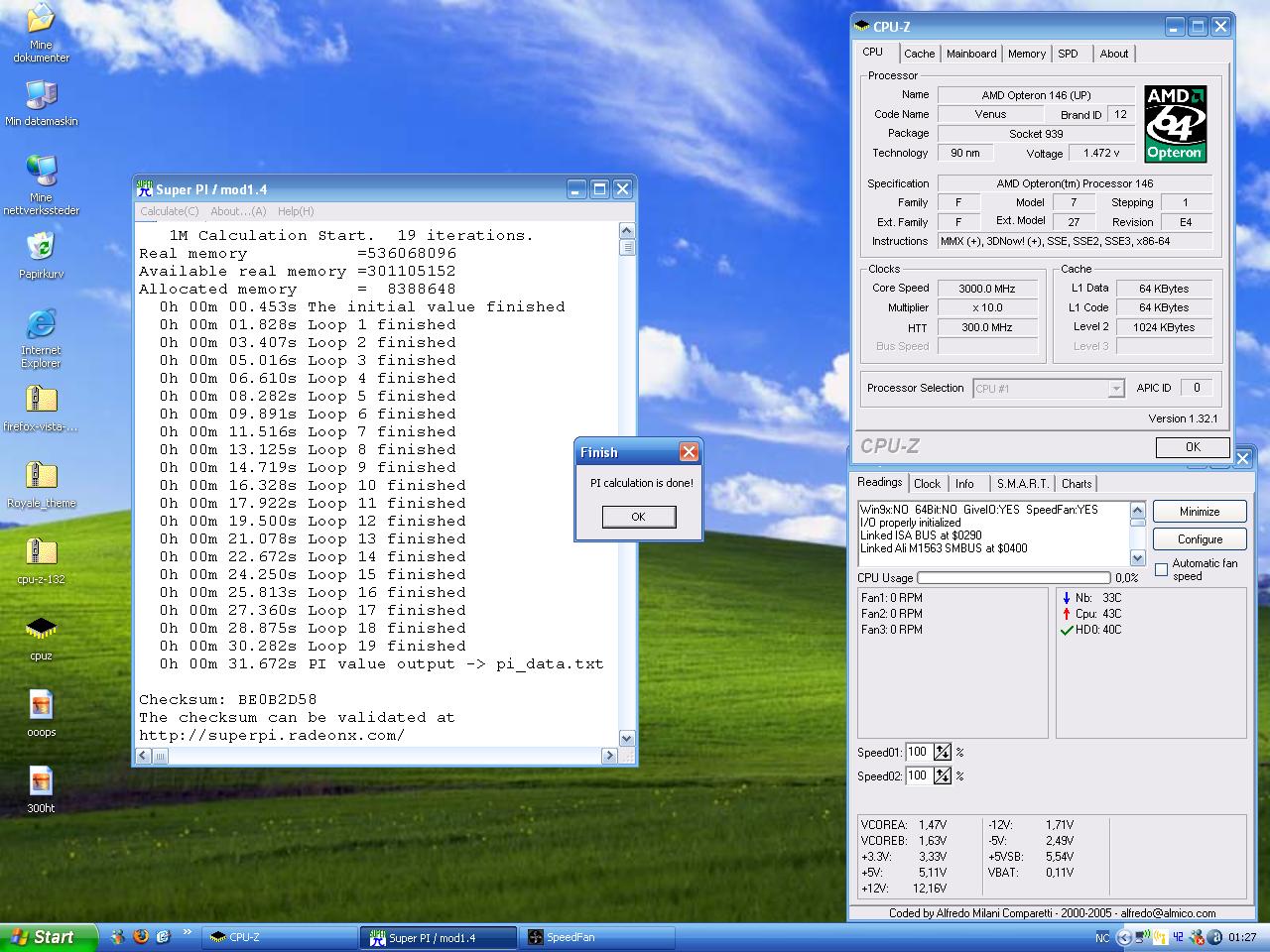This screenshot has width=1270, height=952.
Task: Click the CPU Usage progress bar in SpeedFan
Action: click(1013, 577)
